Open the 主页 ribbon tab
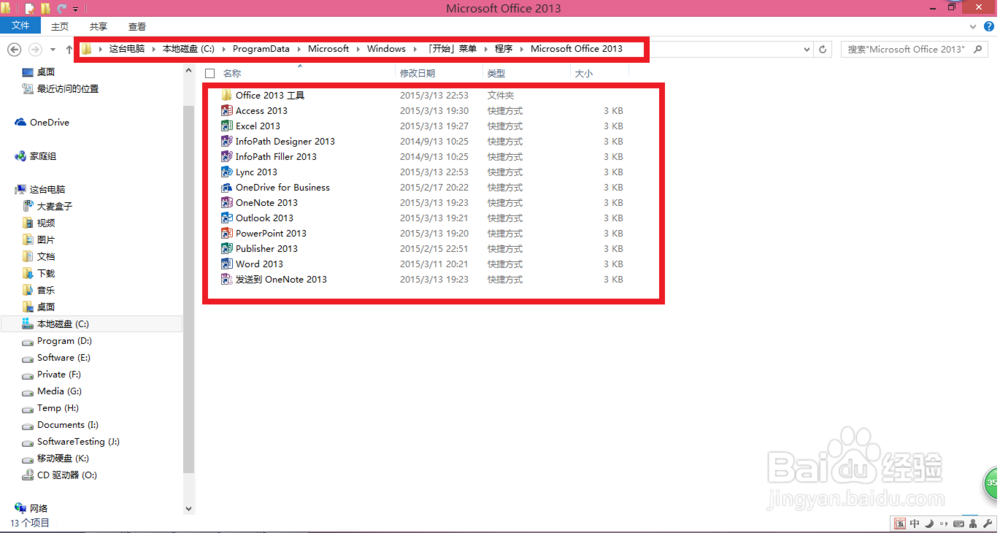1000x533 pixels. pos(59,27)
